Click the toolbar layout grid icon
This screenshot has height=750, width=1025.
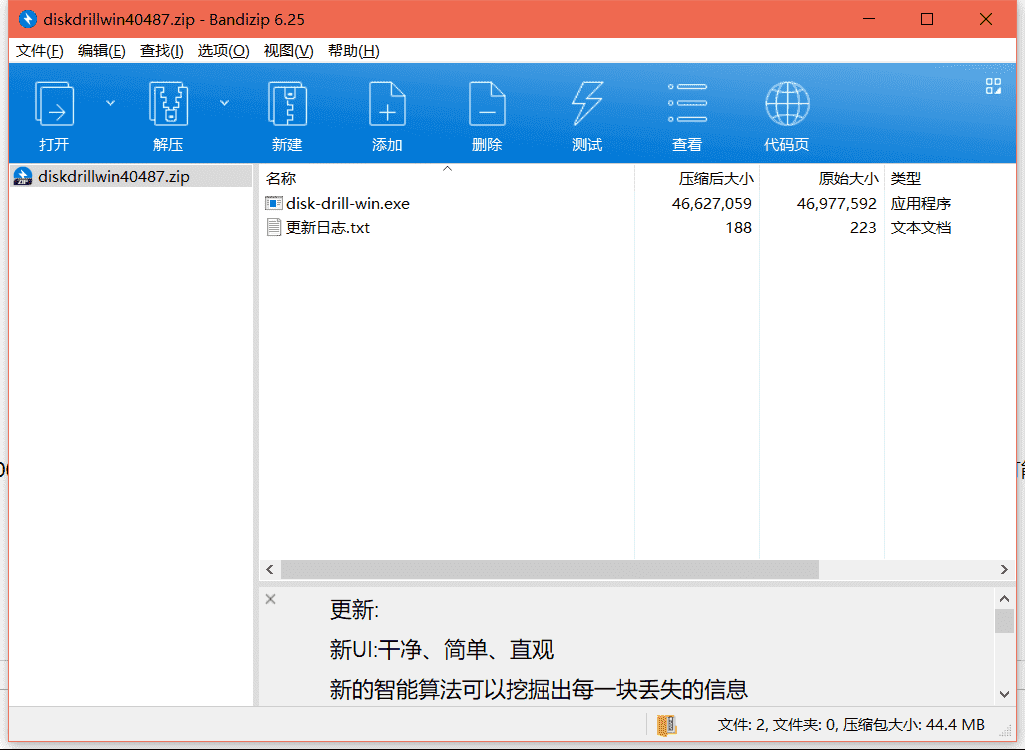point(993,86)
